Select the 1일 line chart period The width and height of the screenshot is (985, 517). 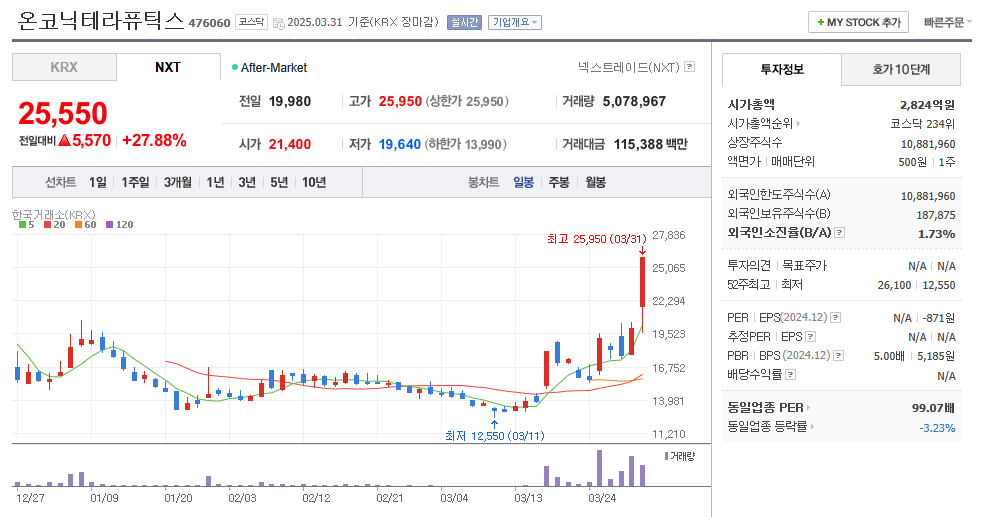pos(97,182)
